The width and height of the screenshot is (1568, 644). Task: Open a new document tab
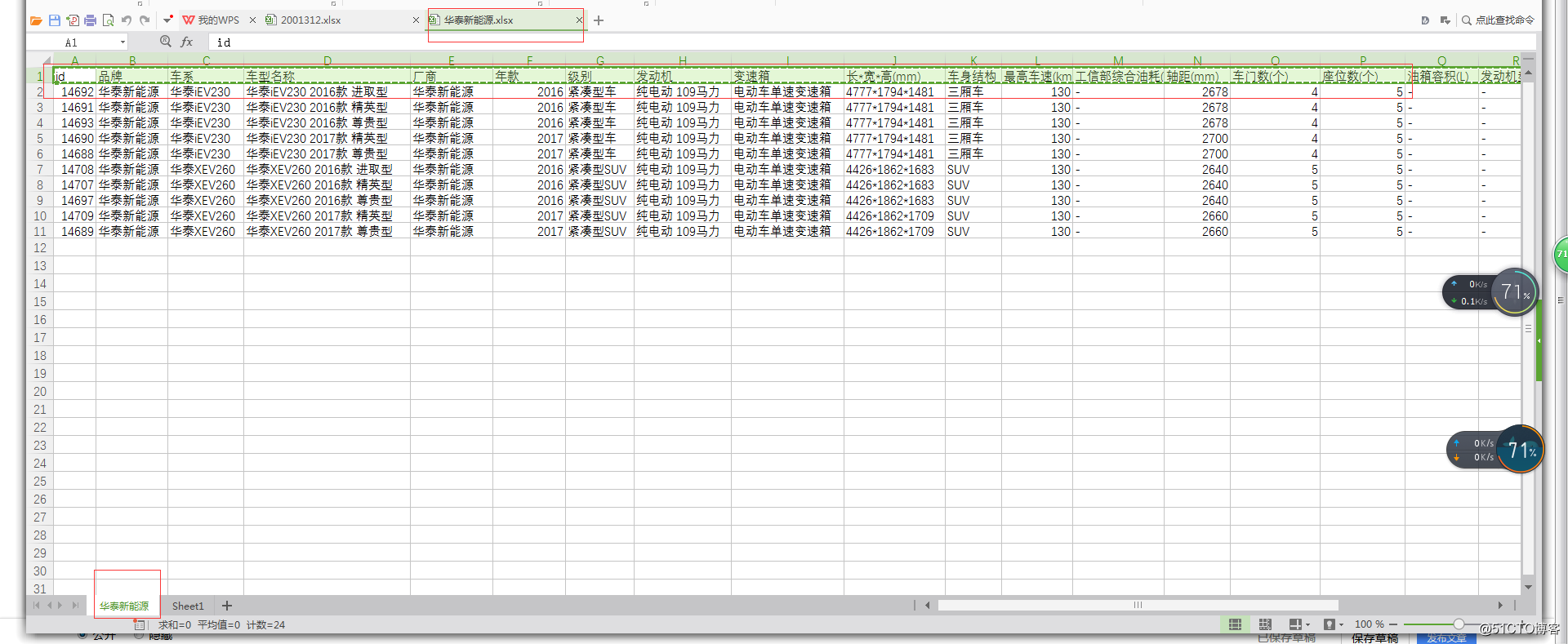pos(599,20)
